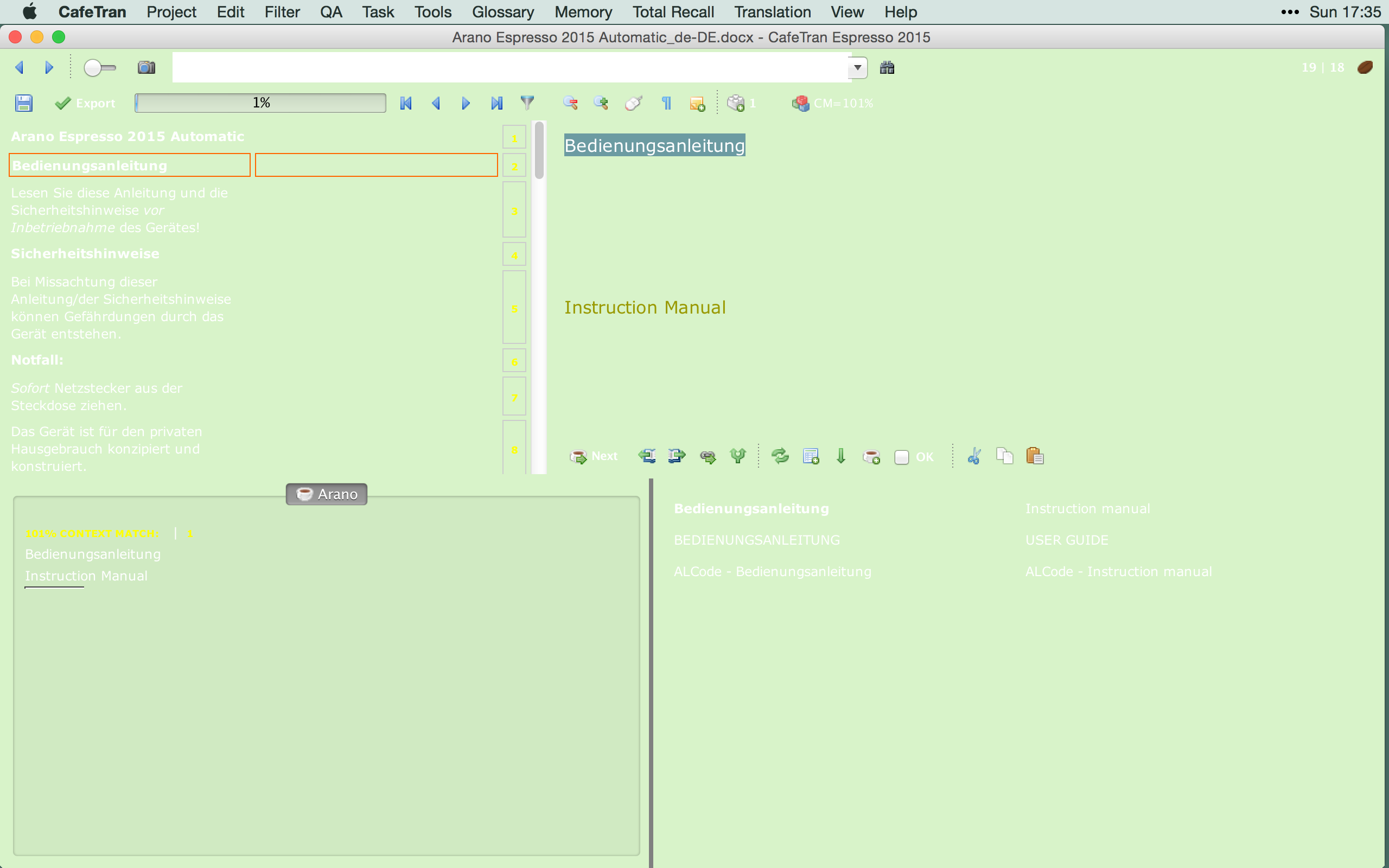The height and width of the screenshot is (868, 1389).
Task: Click the save project floppy disk icon
Action: click(23, 103)
